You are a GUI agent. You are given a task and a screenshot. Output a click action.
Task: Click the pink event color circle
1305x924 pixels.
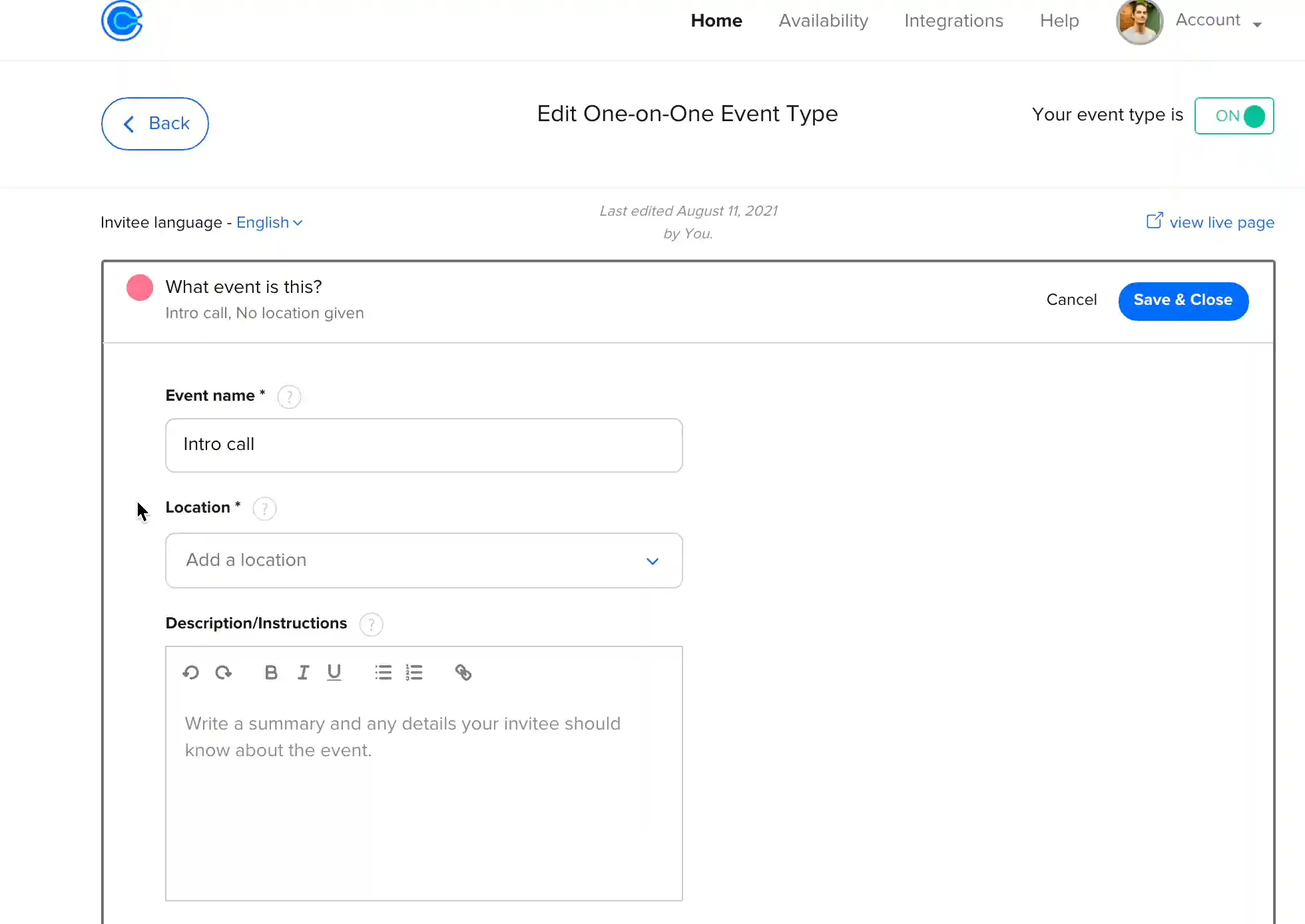pos(140,288)
